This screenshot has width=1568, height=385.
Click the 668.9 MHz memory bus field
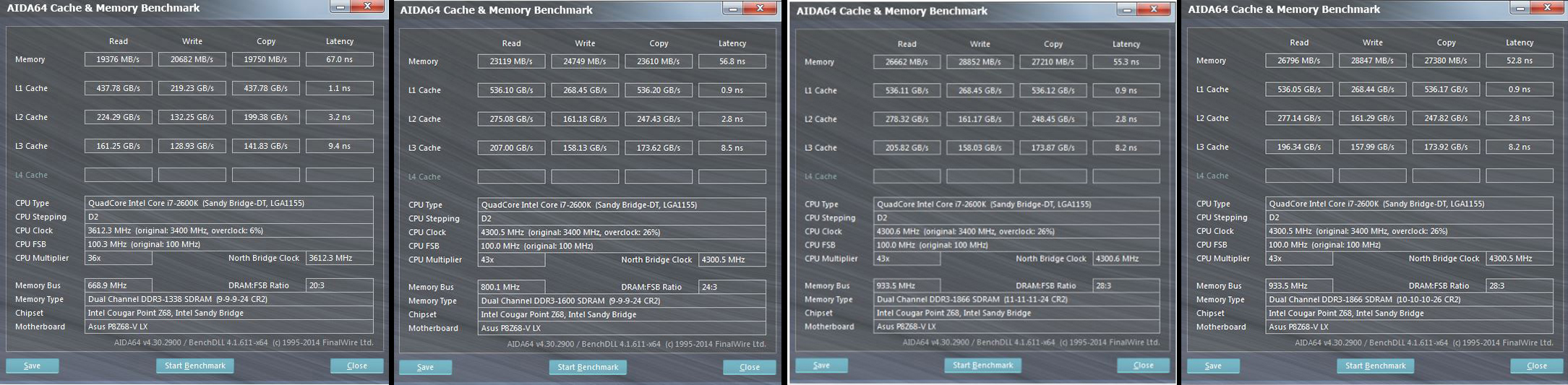pos(119,285)
